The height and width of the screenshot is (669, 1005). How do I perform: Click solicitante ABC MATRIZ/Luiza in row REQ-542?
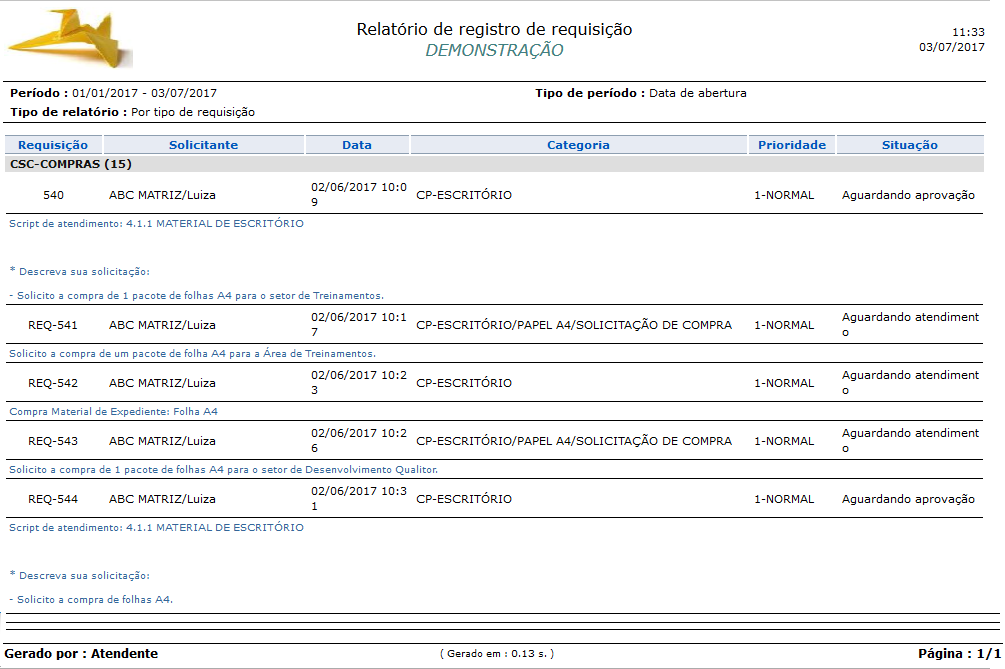point(162,383)
